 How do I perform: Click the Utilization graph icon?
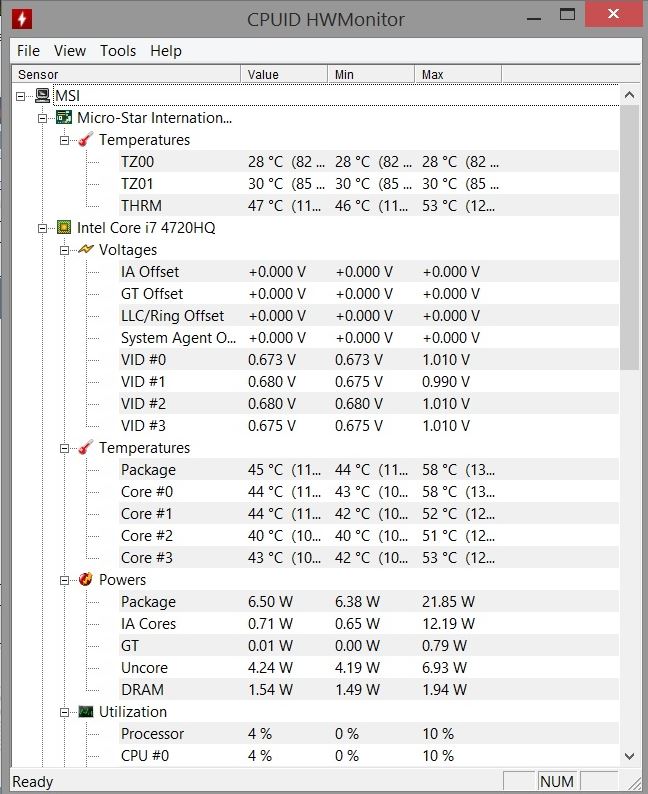tap(86, 712)
